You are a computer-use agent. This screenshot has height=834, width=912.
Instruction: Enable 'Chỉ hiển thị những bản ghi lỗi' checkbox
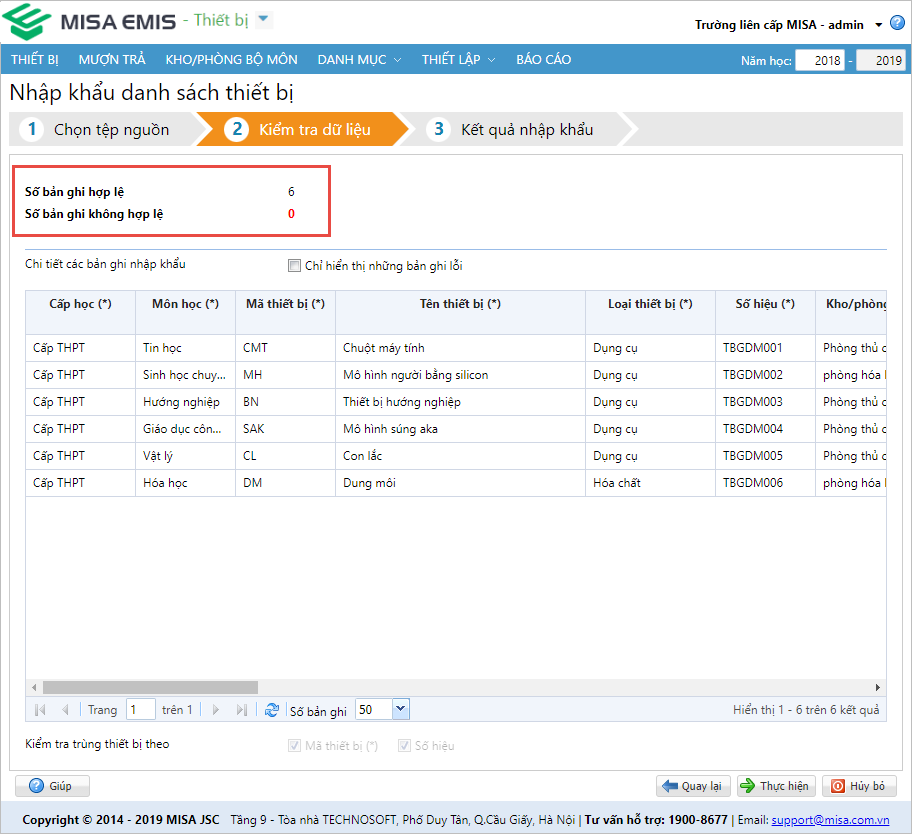click(294, 266)
